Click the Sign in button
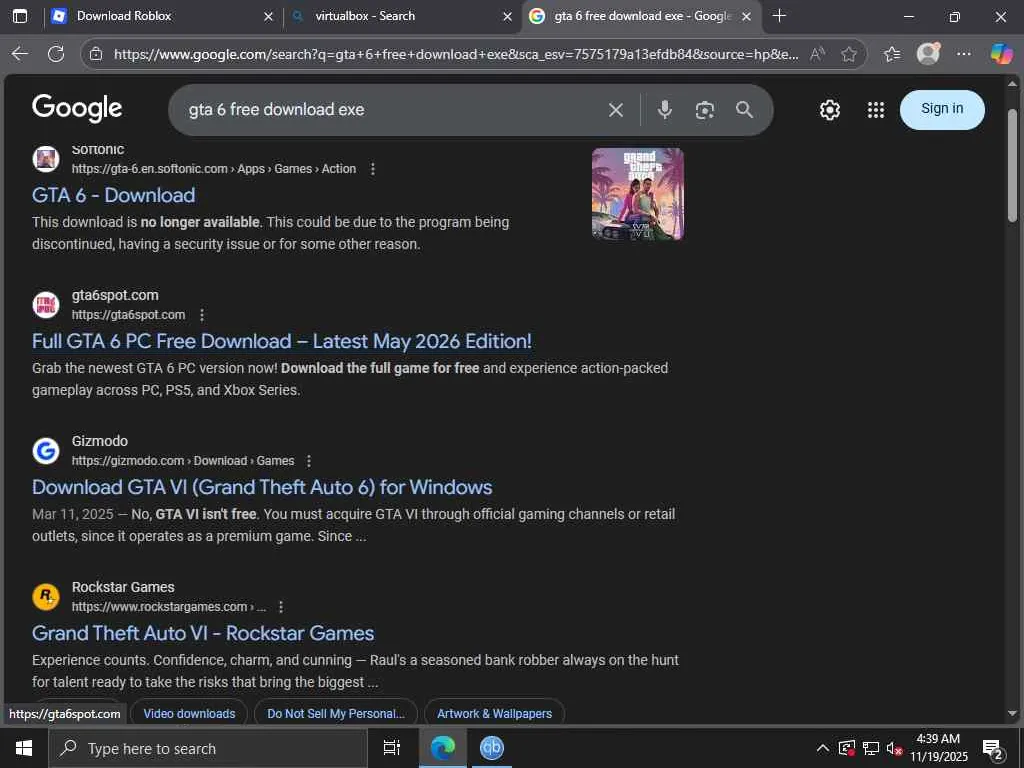1024x768 pixels. [x=942, y=109]
